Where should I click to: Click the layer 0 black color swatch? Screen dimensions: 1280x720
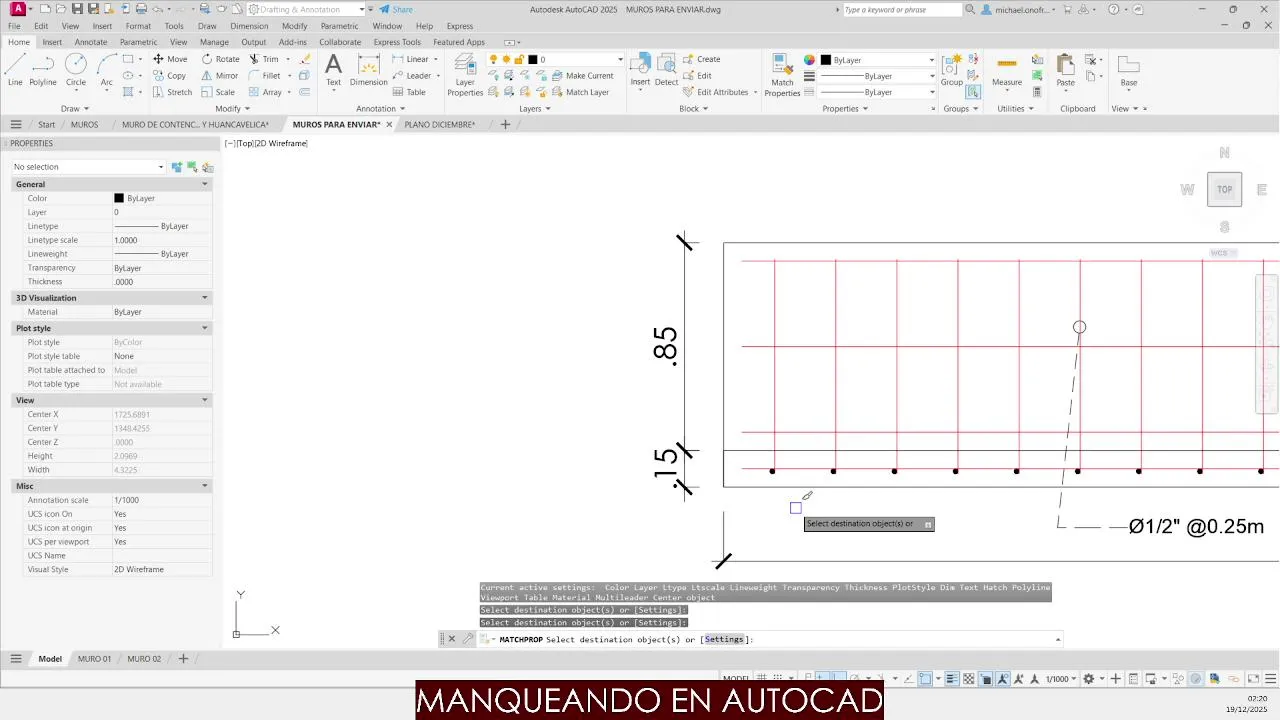(533, 60)
